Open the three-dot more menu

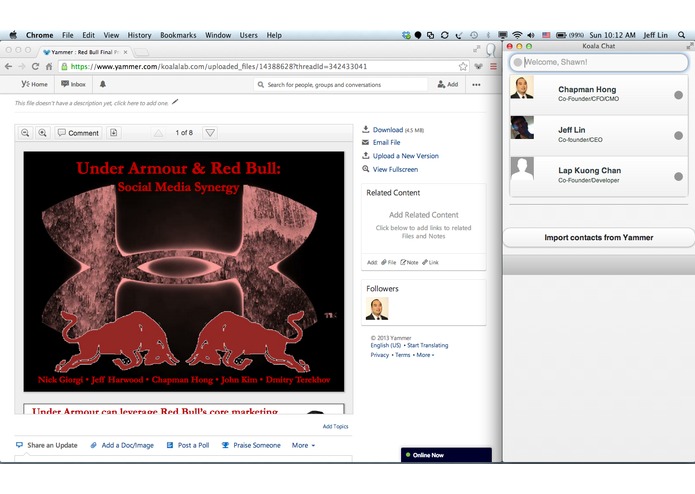[x=476, y=85]
